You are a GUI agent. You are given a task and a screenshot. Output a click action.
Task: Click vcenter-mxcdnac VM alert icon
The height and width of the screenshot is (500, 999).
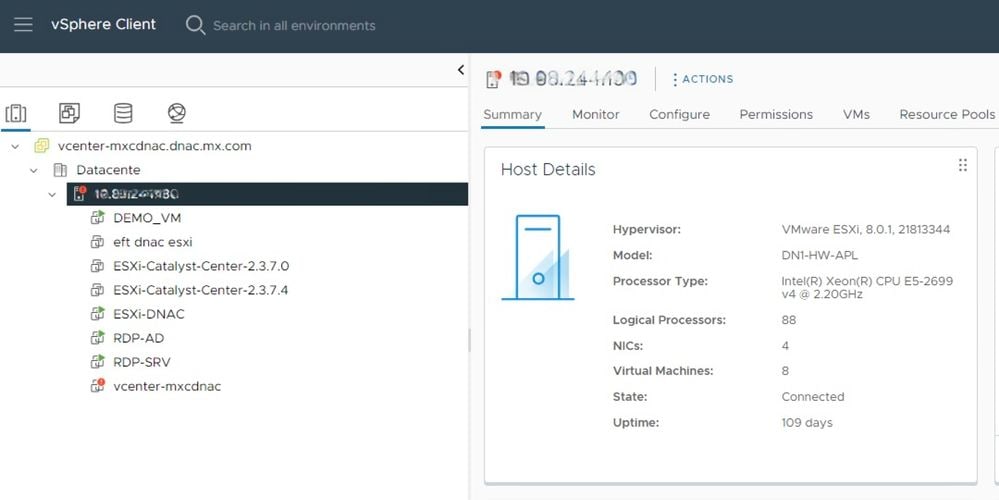tap(97, 386)
